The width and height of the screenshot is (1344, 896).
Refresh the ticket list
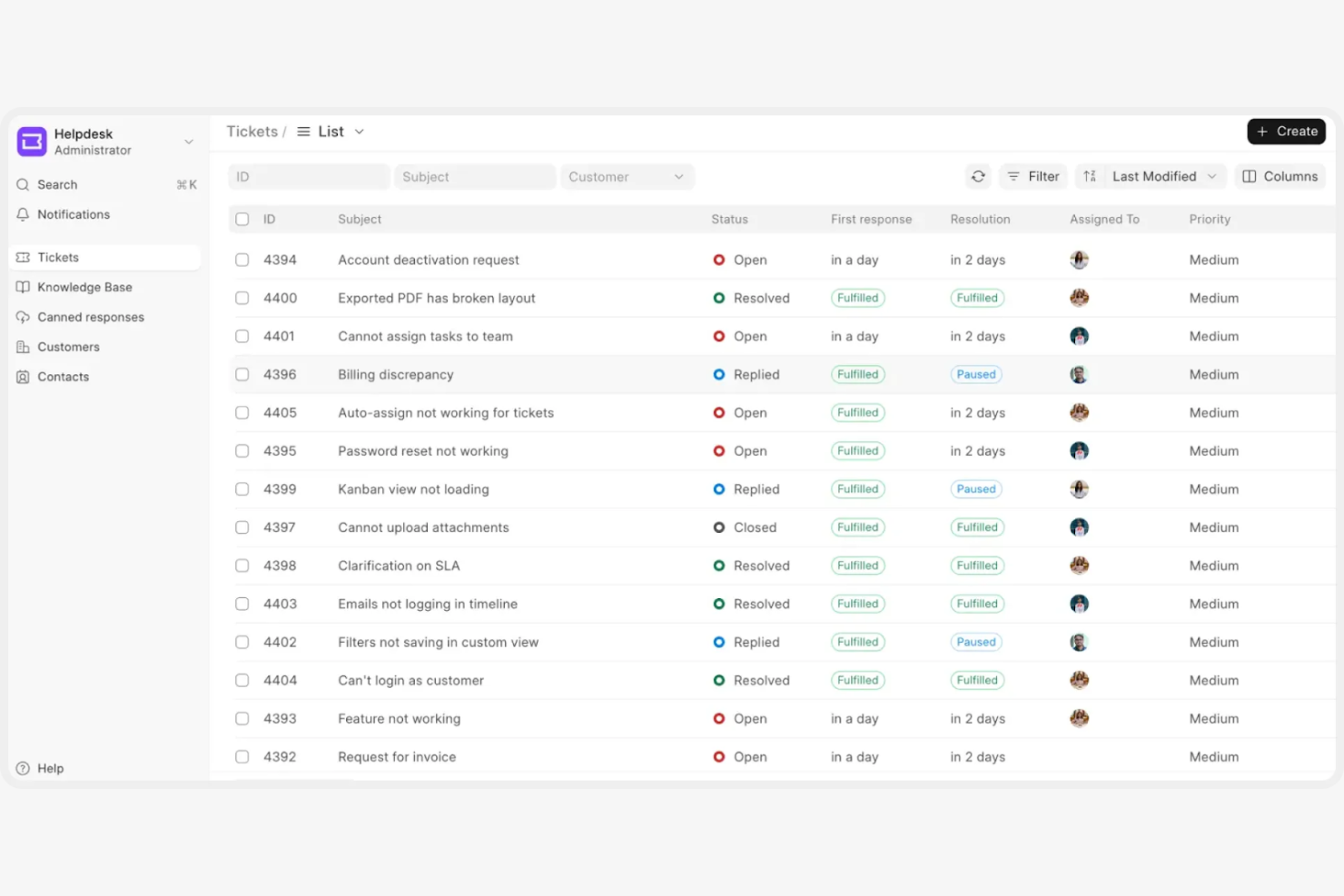pos(978,176)
